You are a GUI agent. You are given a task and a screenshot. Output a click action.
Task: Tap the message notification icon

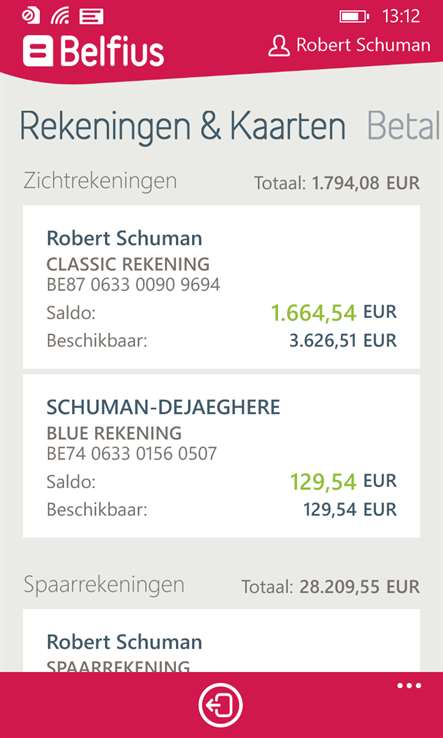pyautogui.click(x=91, y=16)
